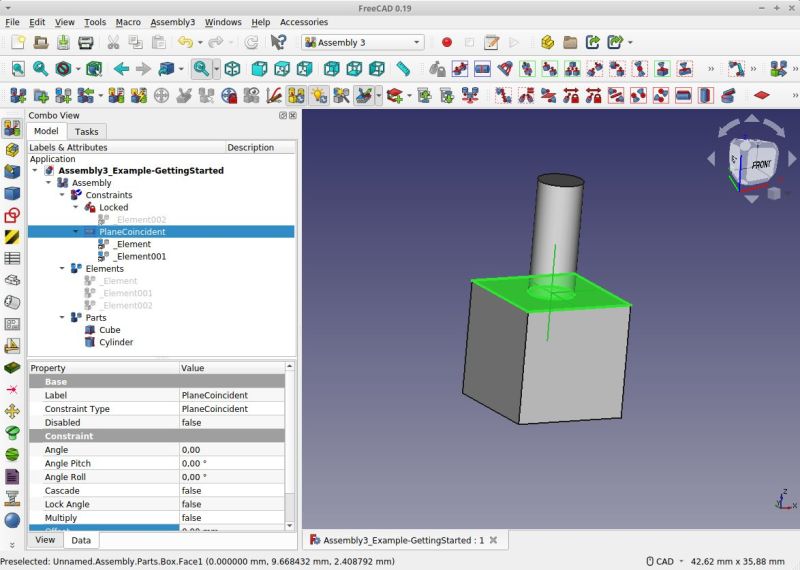Open the Undo history dropdown arrow
The image size is (800, 570).
pyautogui.click(x=200, y=42)
